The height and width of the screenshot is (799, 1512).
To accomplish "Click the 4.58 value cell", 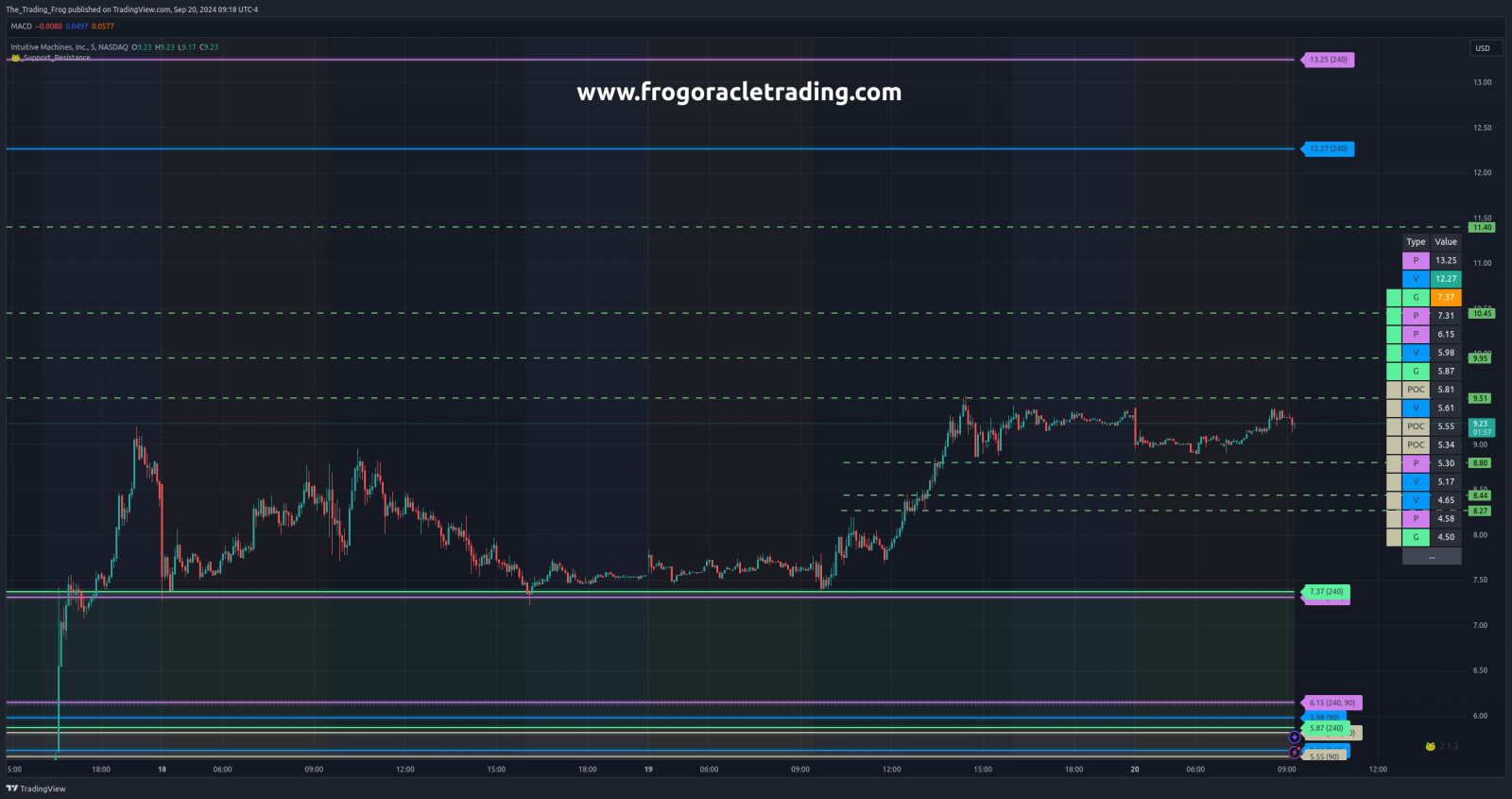I will [x=1446, y=519].
